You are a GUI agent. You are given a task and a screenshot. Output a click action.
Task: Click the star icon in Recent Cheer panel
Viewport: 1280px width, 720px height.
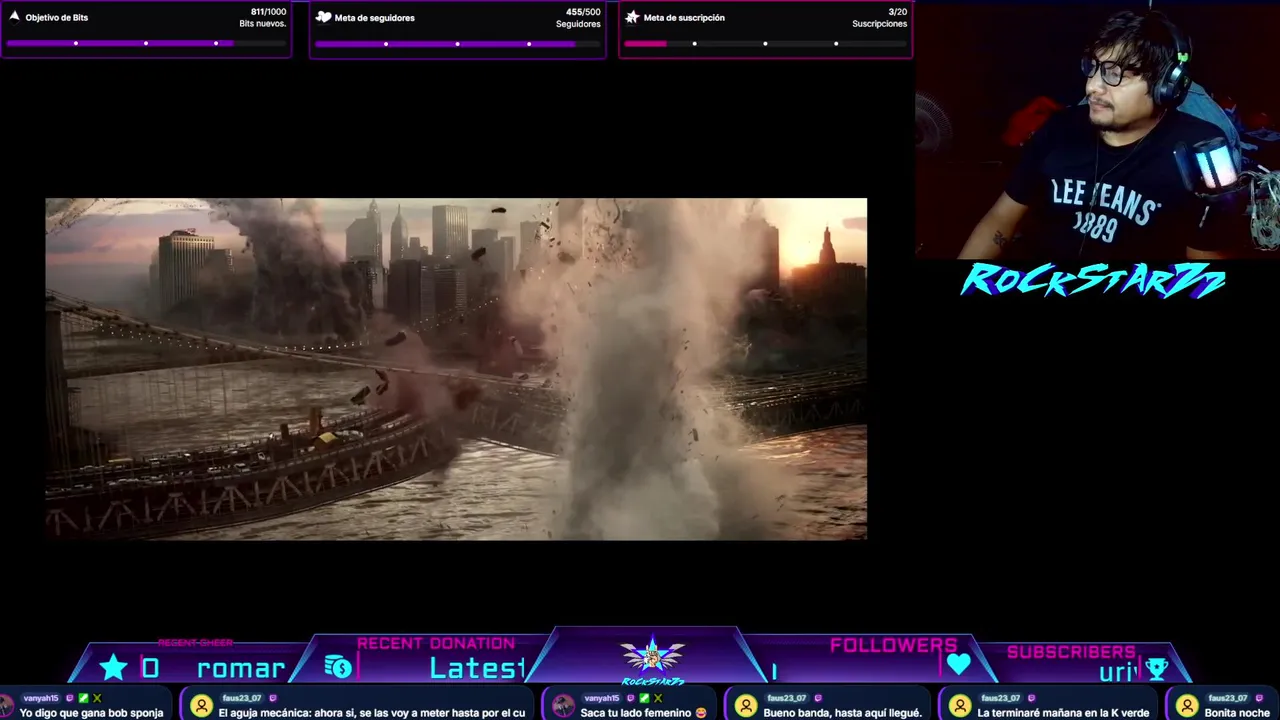tap(114, 668)
